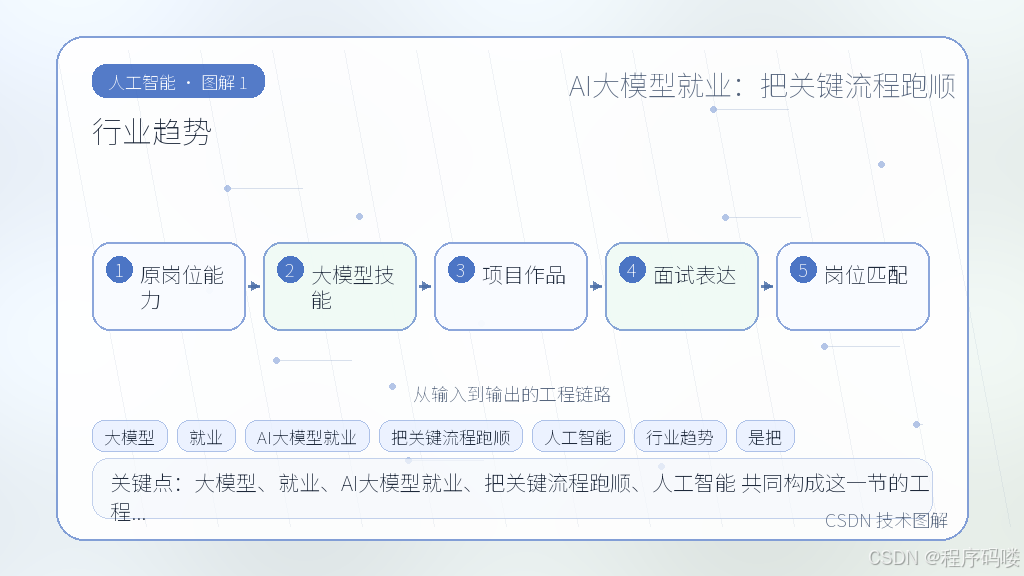Click the caption 从输入到输出的工程链路
Viewport: 1024px width, 576px height.
[511, 394]
